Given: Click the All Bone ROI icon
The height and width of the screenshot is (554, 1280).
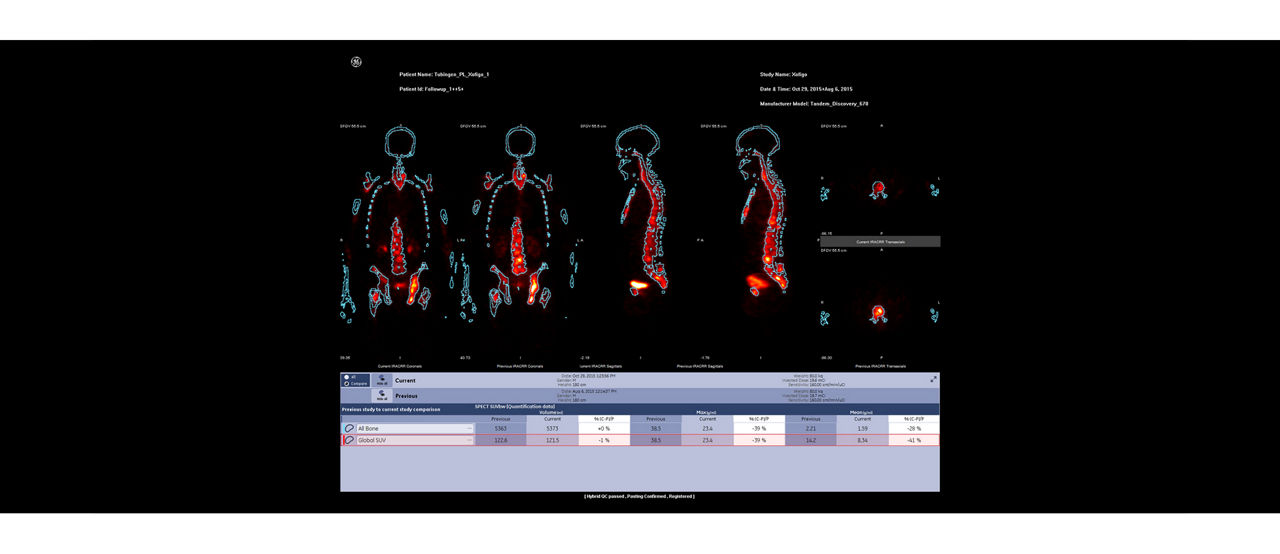Looking at the screenshot, I should 349,428.
